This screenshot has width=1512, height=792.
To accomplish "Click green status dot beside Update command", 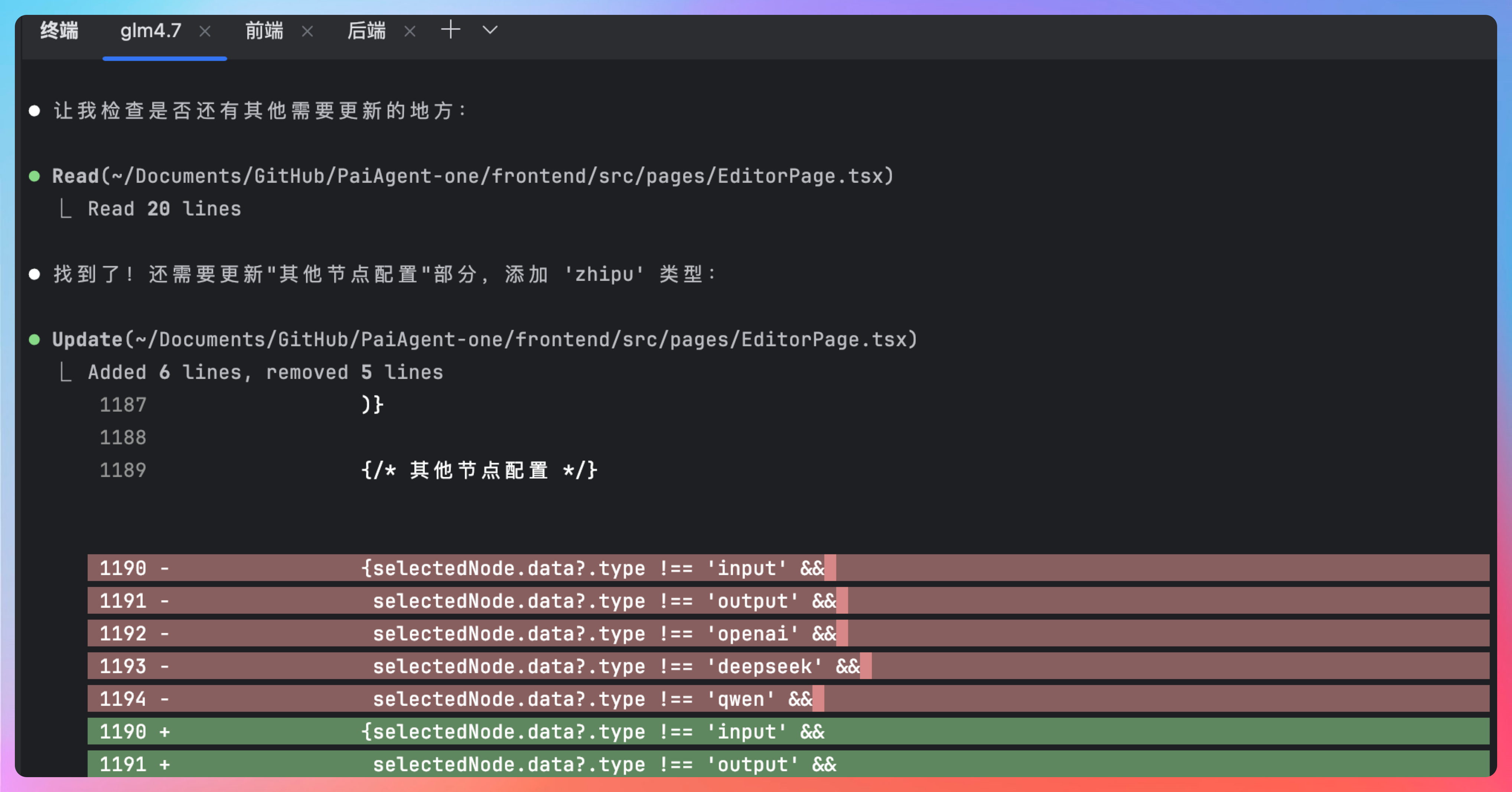I will [35, 339].
